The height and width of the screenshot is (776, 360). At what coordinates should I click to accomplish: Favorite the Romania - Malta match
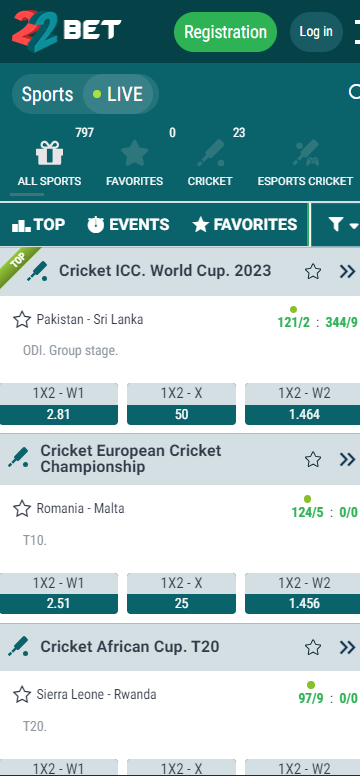click(x=22, y=508)
